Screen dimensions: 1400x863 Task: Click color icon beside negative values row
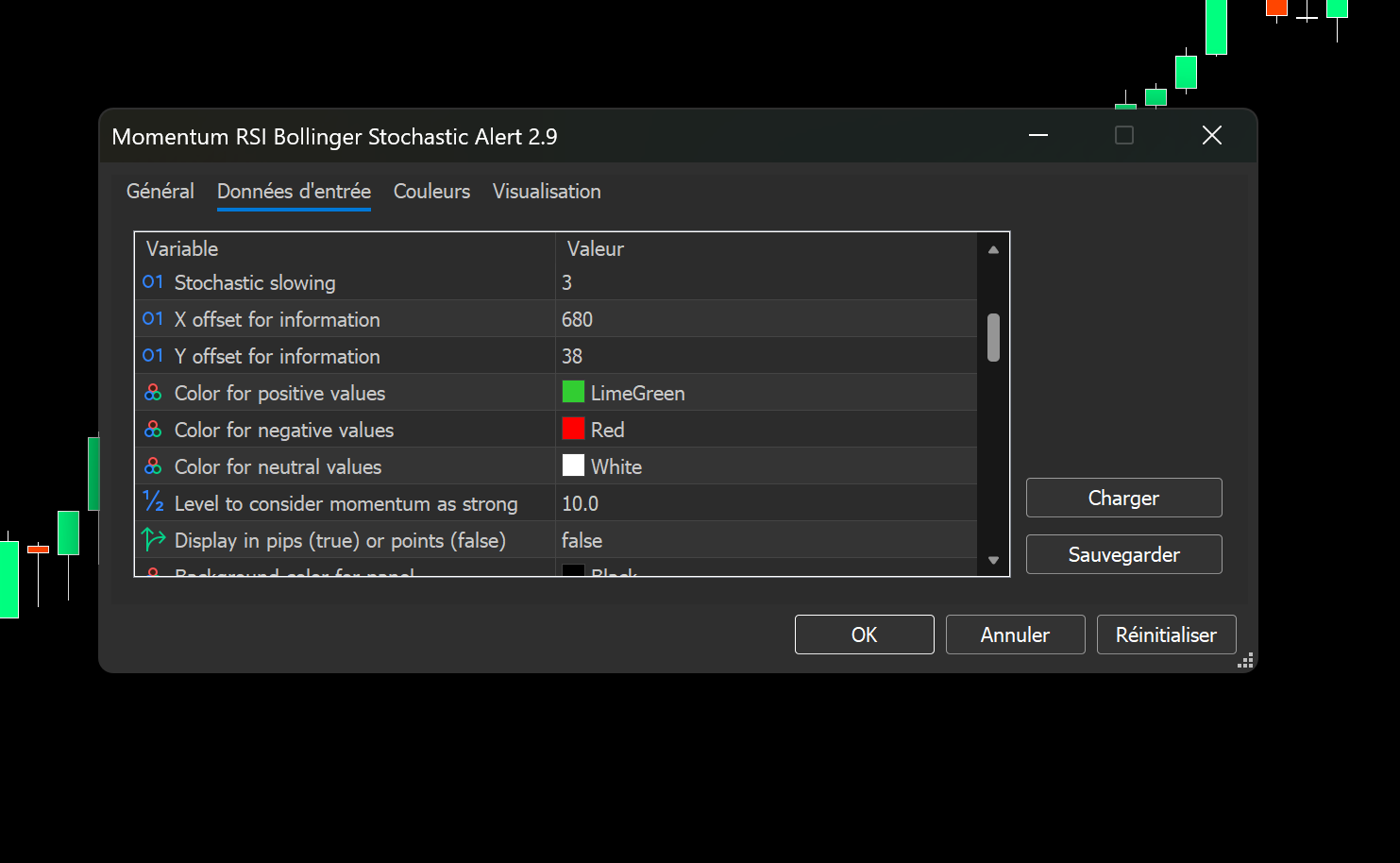[153, 430]
